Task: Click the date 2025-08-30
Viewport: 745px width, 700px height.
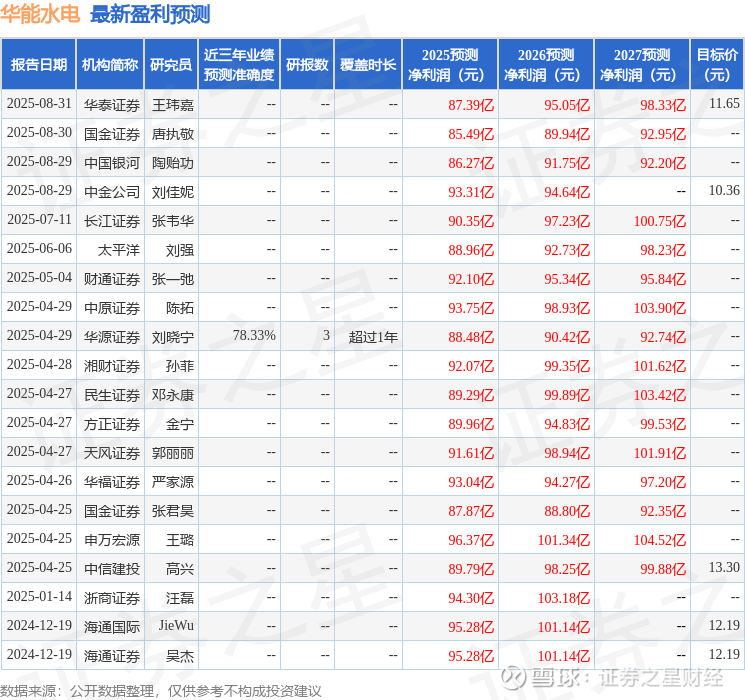Action: pyautogui.click(x=39, y=133)
